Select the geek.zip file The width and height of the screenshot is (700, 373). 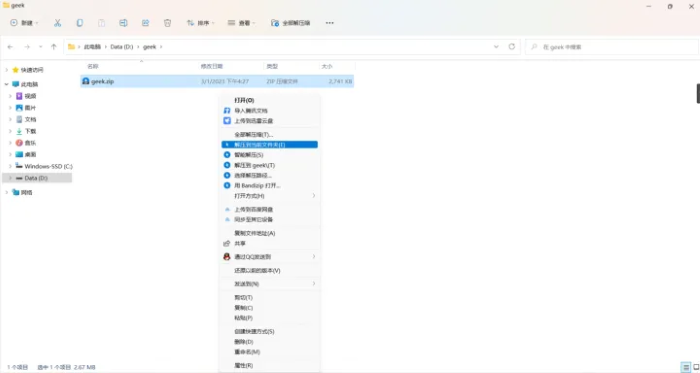(x=217, y=82)
